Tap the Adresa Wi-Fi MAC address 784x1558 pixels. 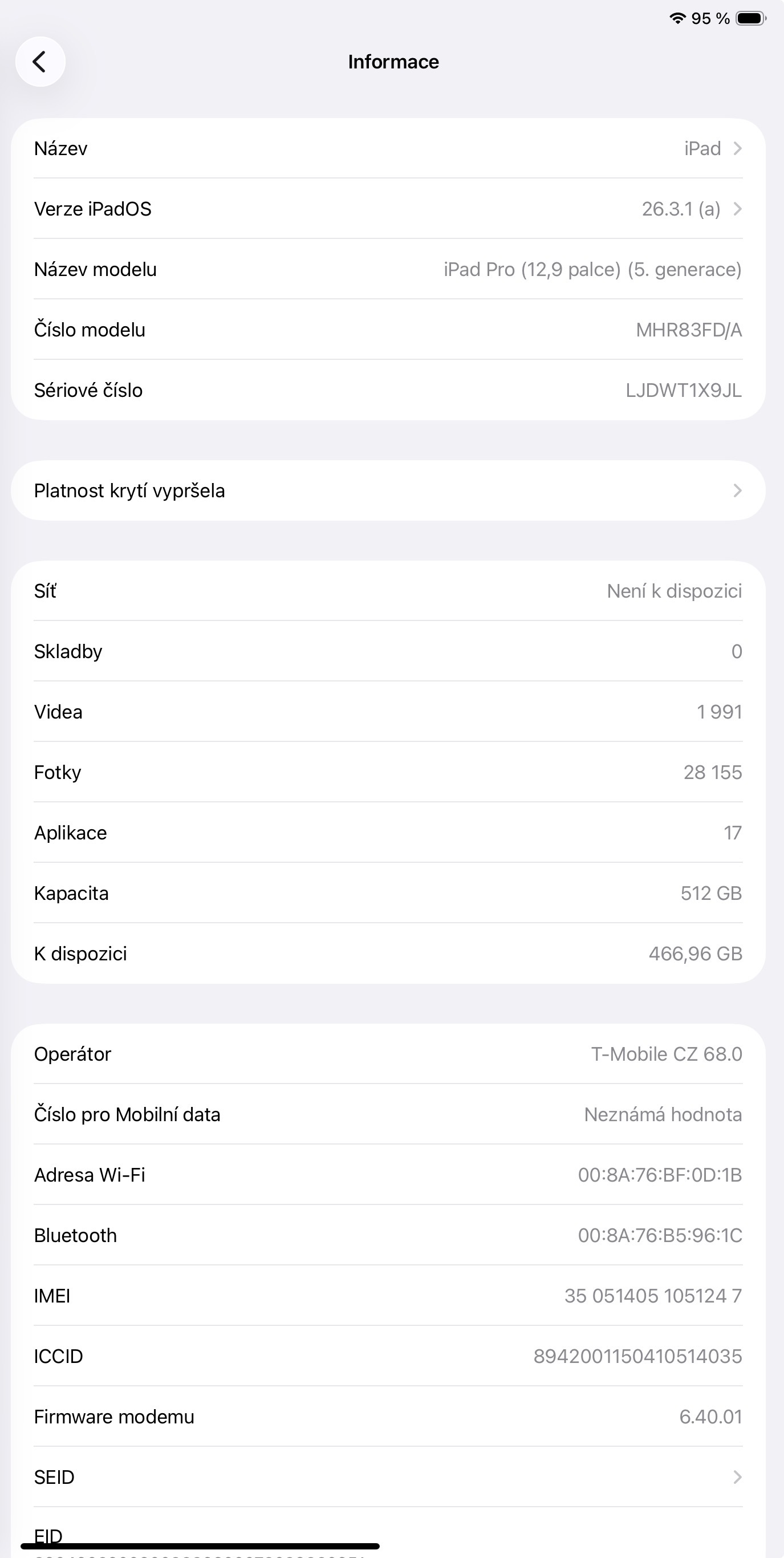pos(659,1175)
